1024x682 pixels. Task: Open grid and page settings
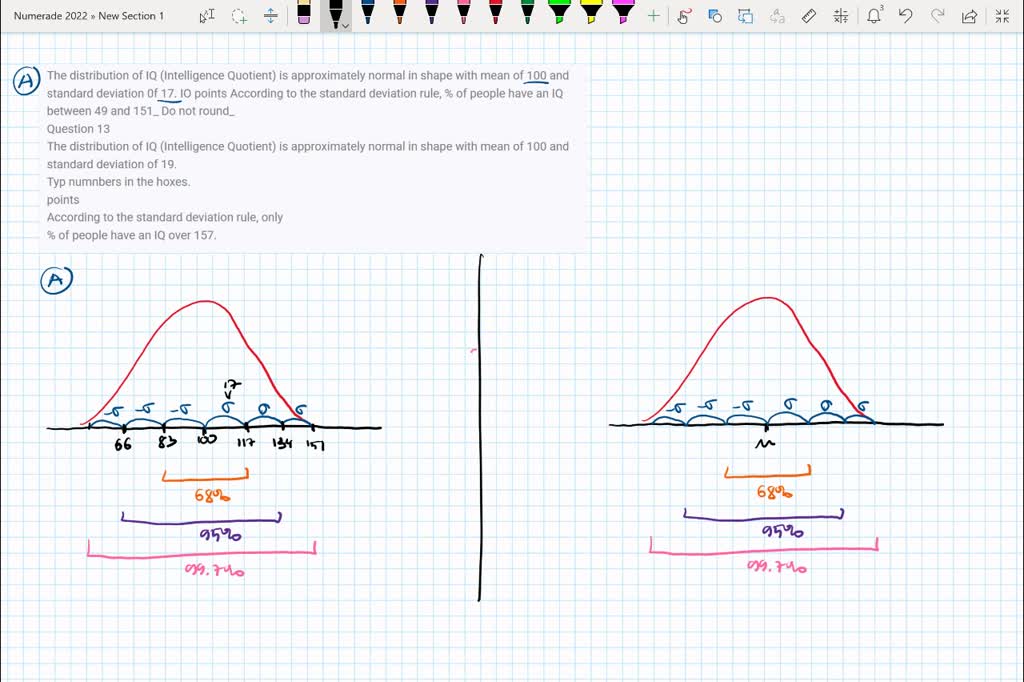click(x=841, y=16)
